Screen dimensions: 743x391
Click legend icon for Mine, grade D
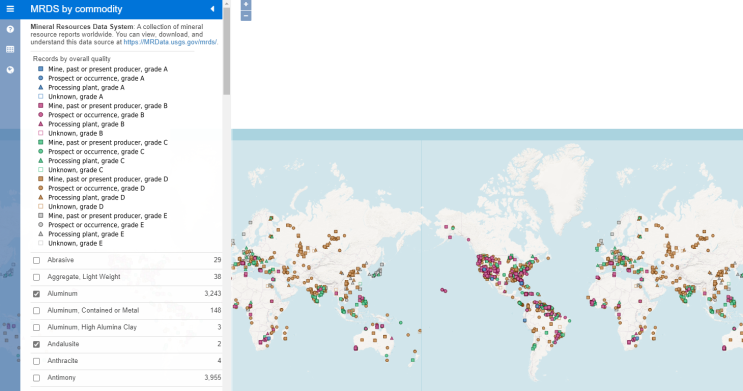tap(41, 179)
